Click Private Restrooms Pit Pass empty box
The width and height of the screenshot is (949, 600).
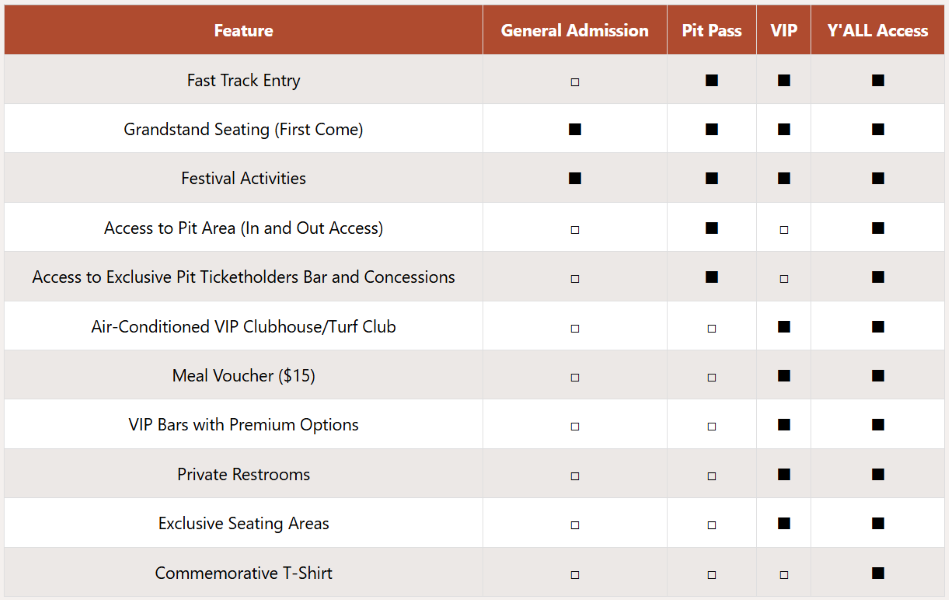(x=712, y=475)
